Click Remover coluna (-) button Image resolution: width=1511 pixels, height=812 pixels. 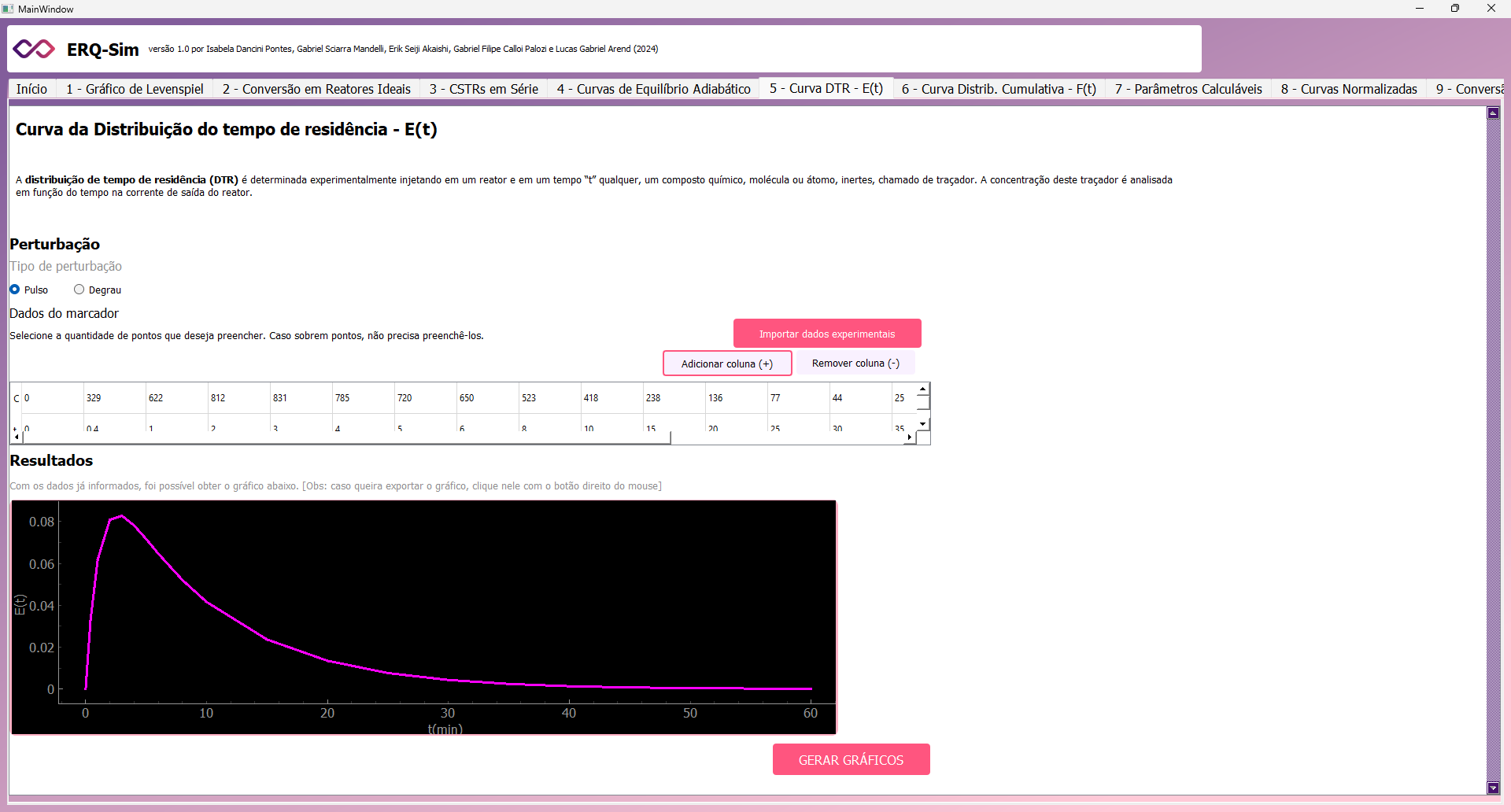click(x=855, y=364)
